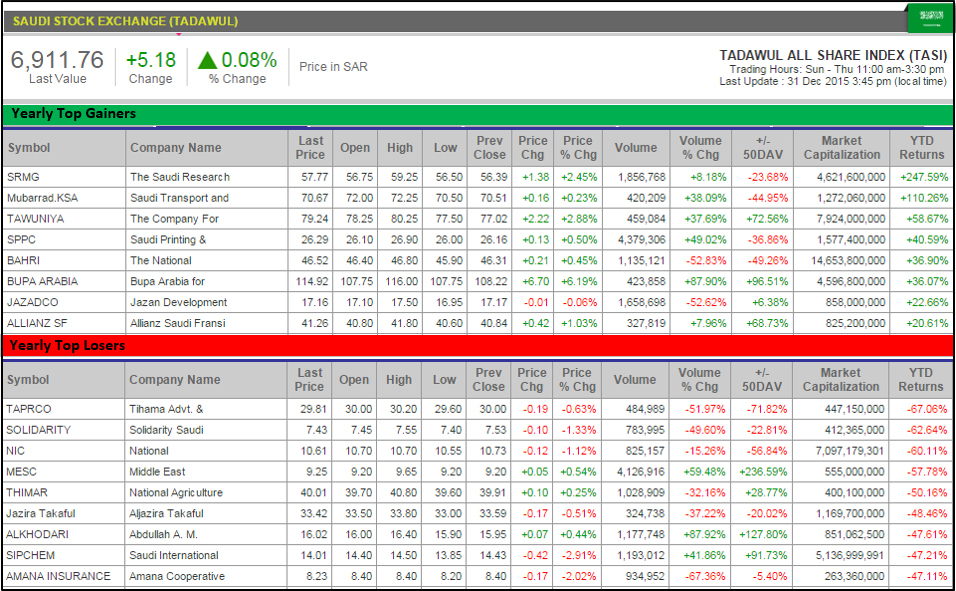
Task: Sort Gainers table by Volume header
Action: pos(636,148)
